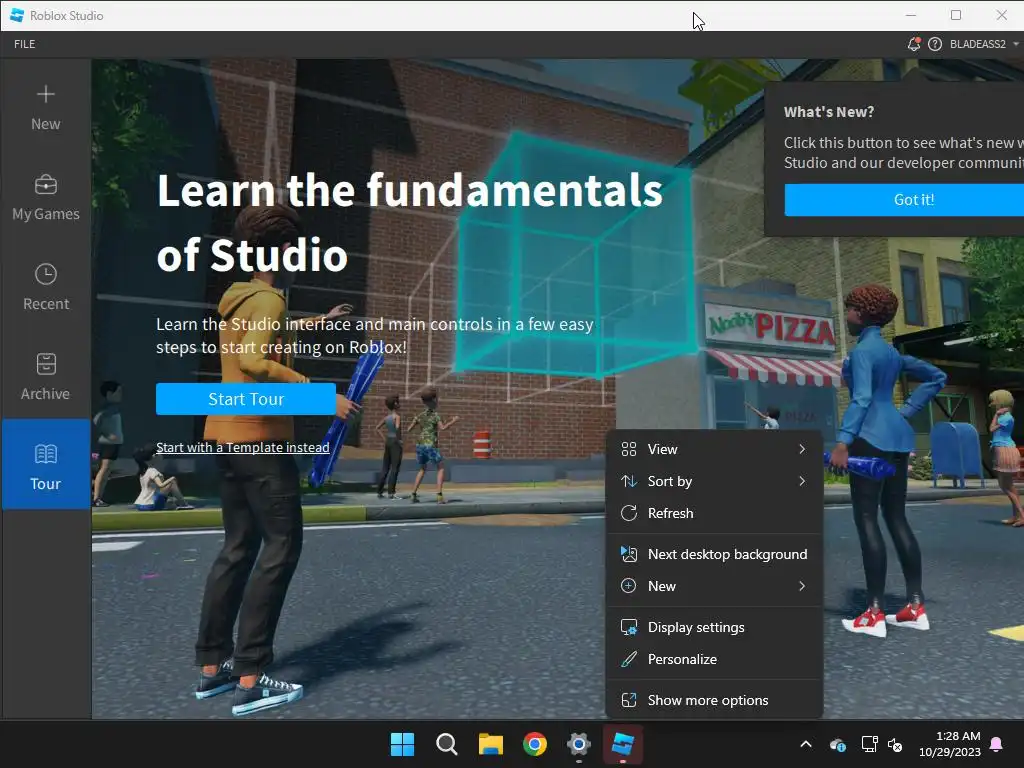Minimize the Roblox Studio window
1024x768 pixels.
[x=911, y=15]
